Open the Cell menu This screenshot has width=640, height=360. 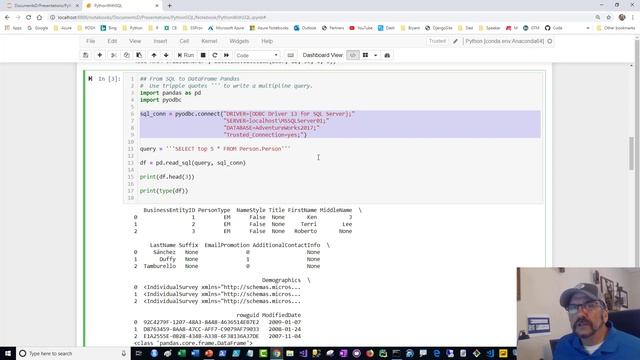point(184,41)
